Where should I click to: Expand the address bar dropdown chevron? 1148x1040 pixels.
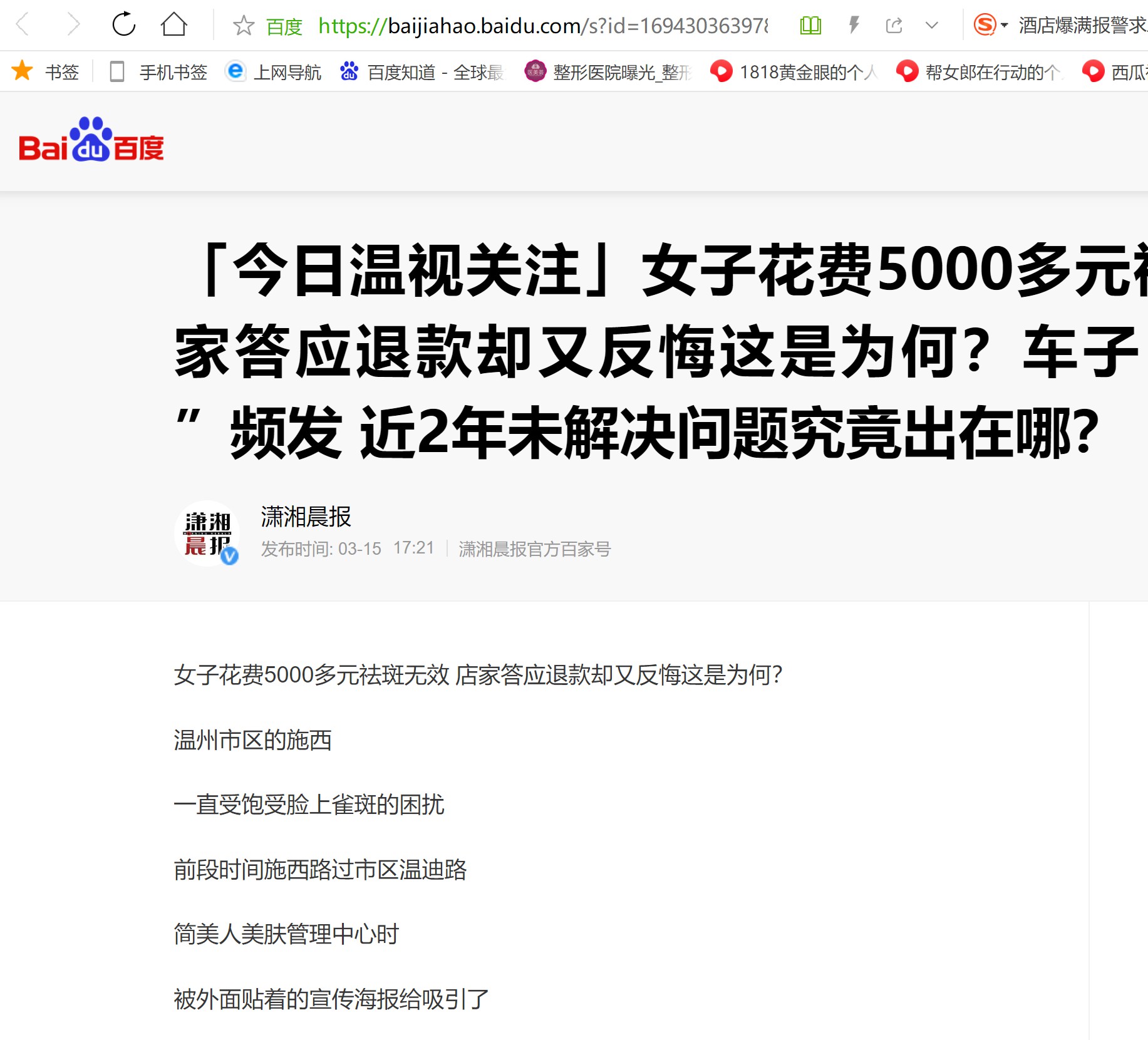(932, 26)
